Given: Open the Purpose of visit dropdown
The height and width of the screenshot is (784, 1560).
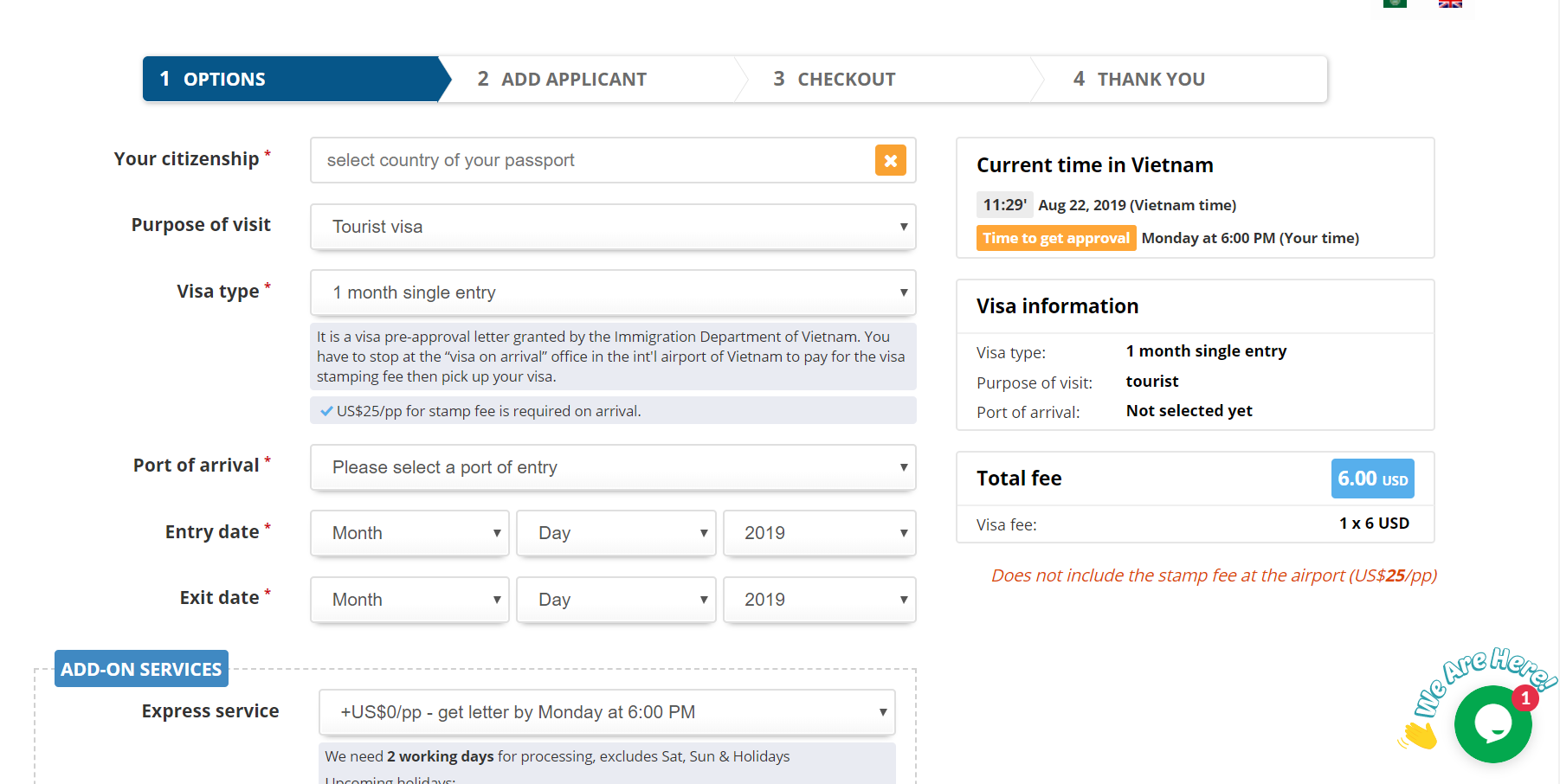Looking at the screenshot, I should (x=613, y=227).
